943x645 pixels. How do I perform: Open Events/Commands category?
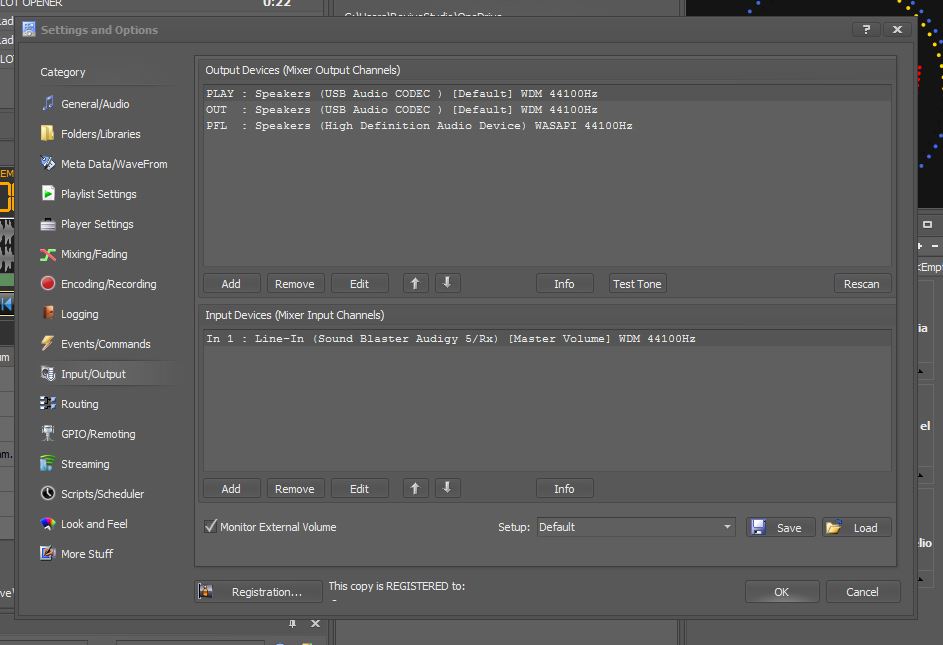tap(105, 344)
